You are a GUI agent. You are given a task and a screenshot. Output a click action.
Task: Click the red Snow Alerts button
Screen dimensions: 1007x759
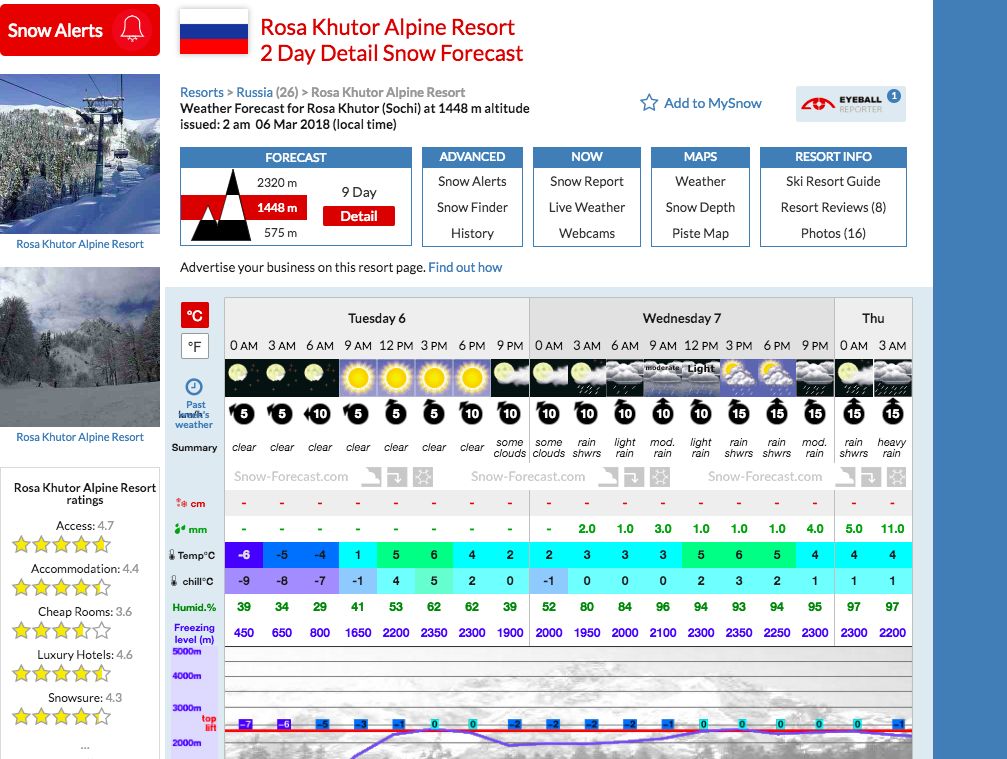(80, 30)
